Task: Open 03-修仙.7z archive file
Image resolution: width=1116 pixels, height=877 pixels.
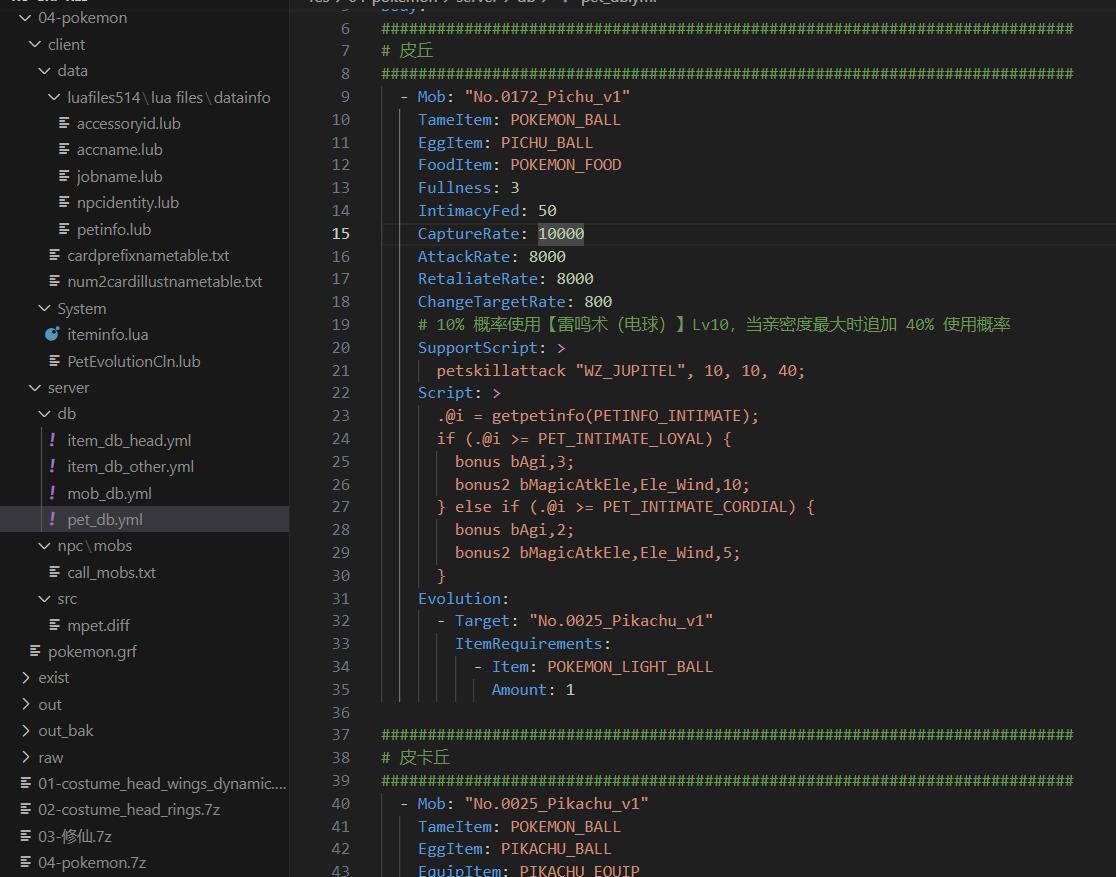Action: [x=75, y=836]
